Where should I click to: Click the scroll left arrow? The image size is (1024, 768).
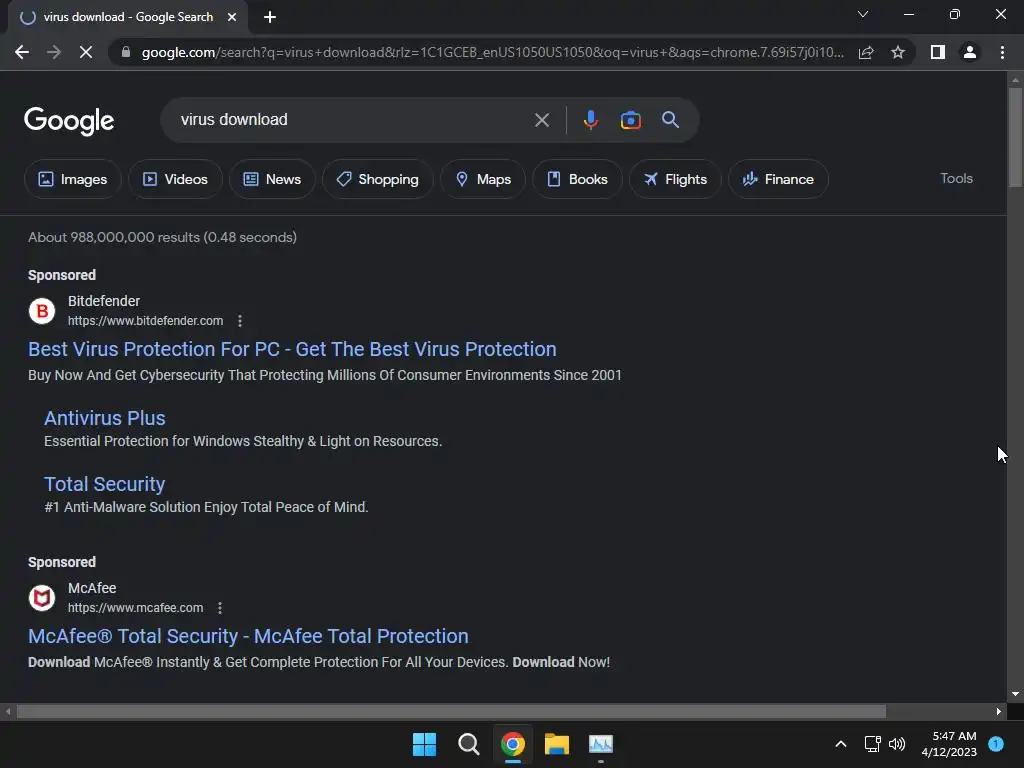coord(8,711)
